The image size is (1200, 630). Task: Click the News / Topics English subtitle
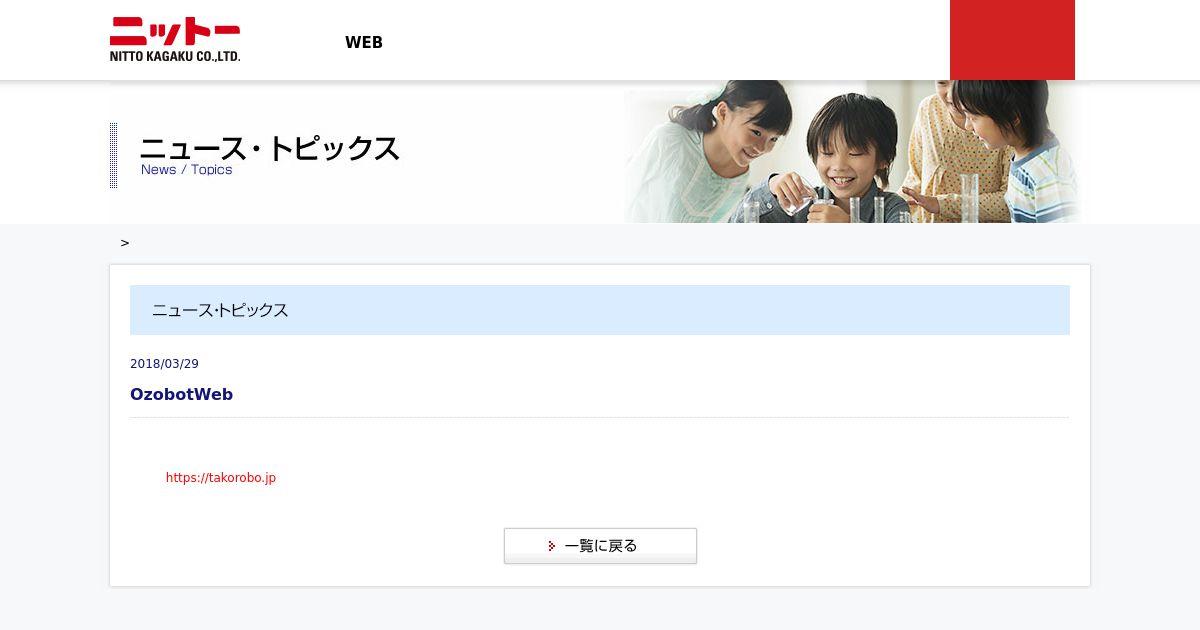click(186, 170)
